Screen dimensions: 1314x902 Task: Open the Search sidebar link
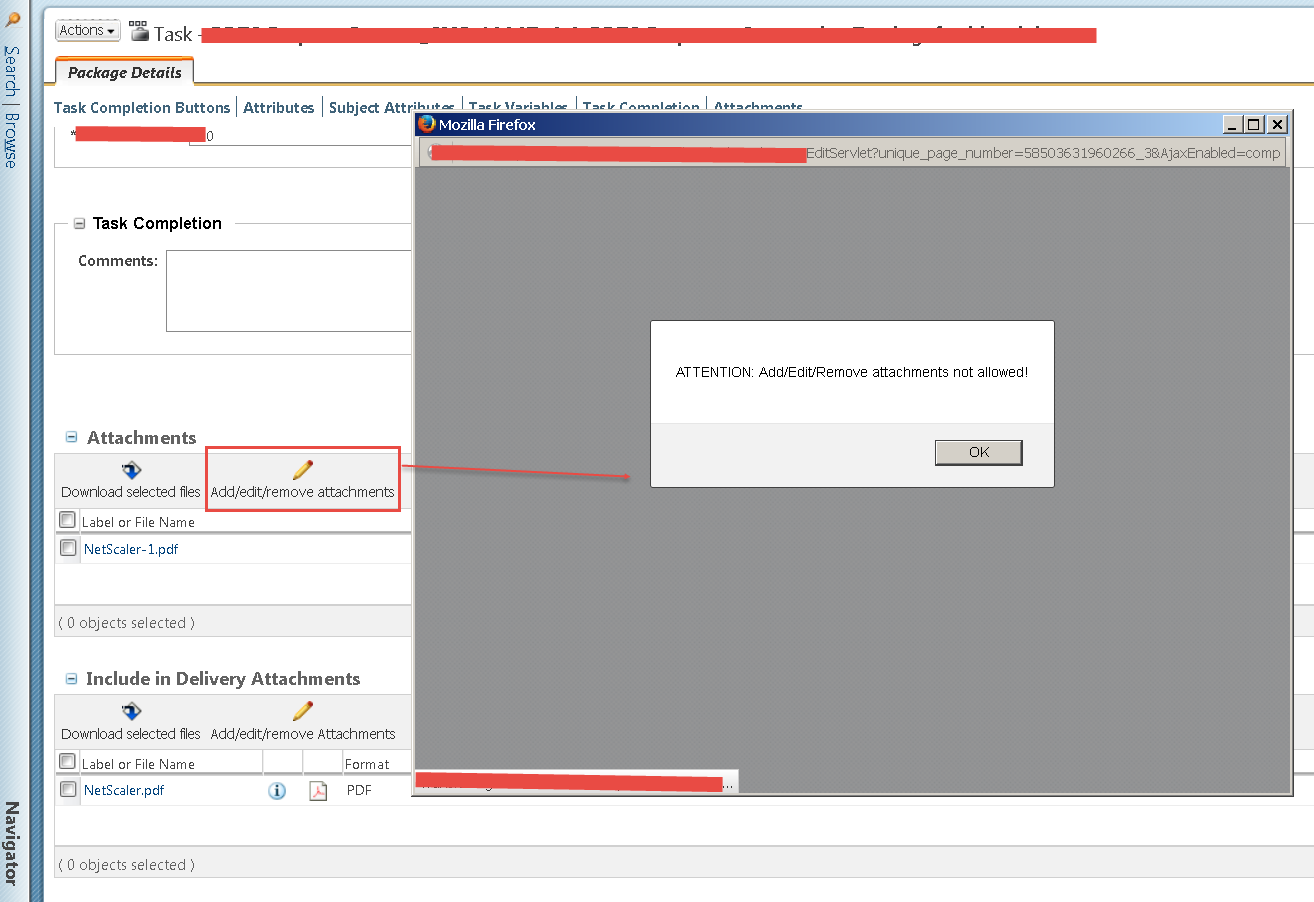[12, 71]
